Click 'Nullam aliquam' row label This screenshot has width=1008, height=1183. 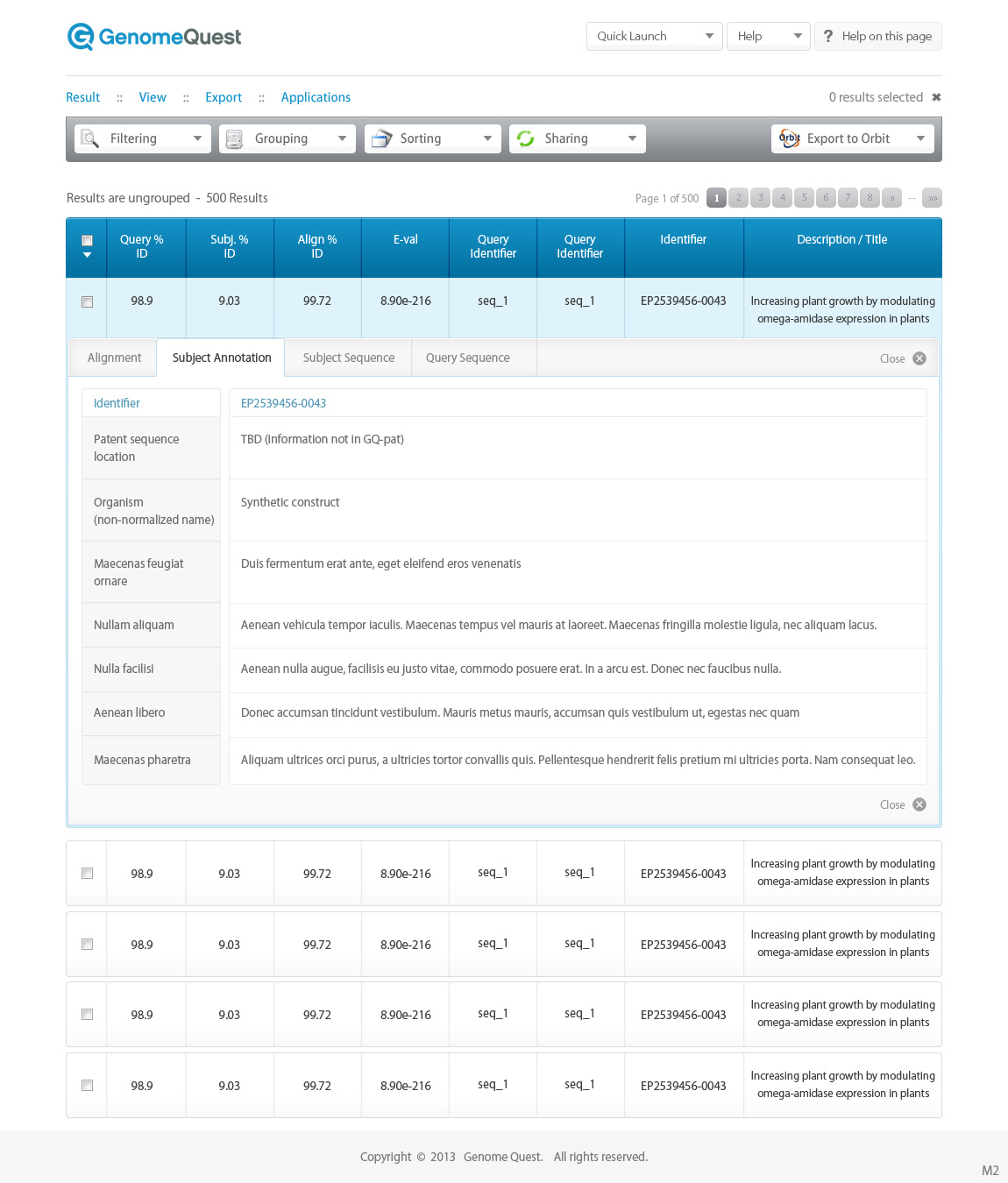(x=134, y=625)
